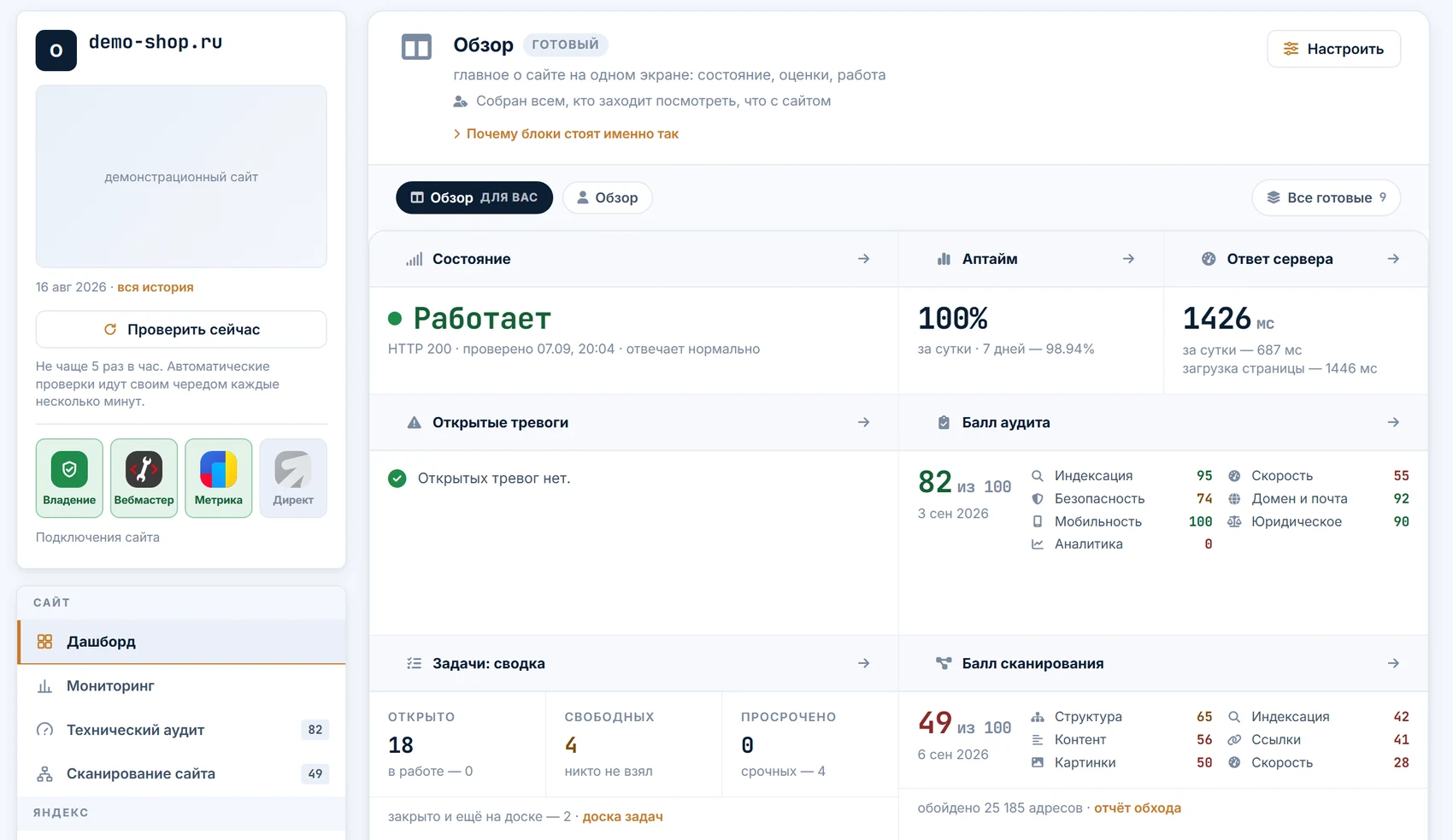Open the Владение connection tile

69,478
